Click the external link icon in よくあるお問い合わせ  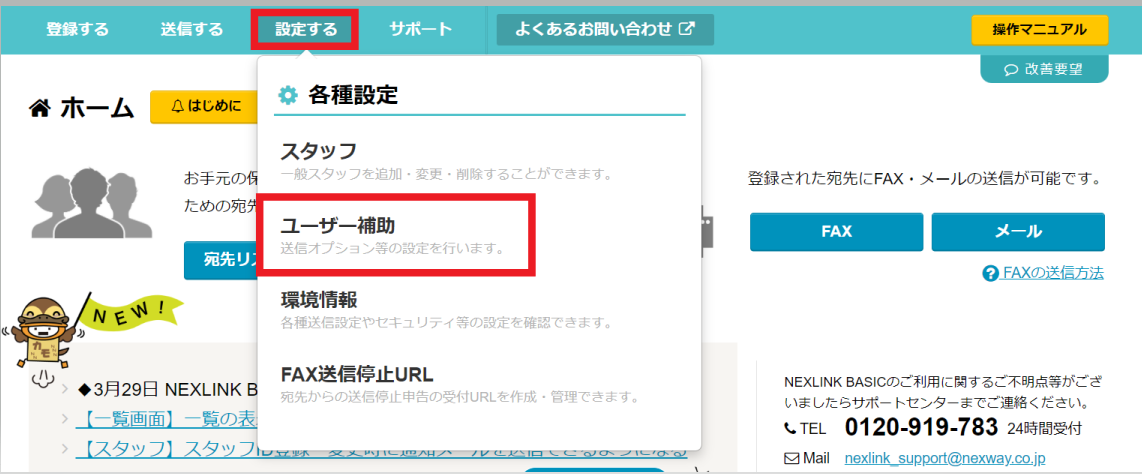click(x=687, y=30)
